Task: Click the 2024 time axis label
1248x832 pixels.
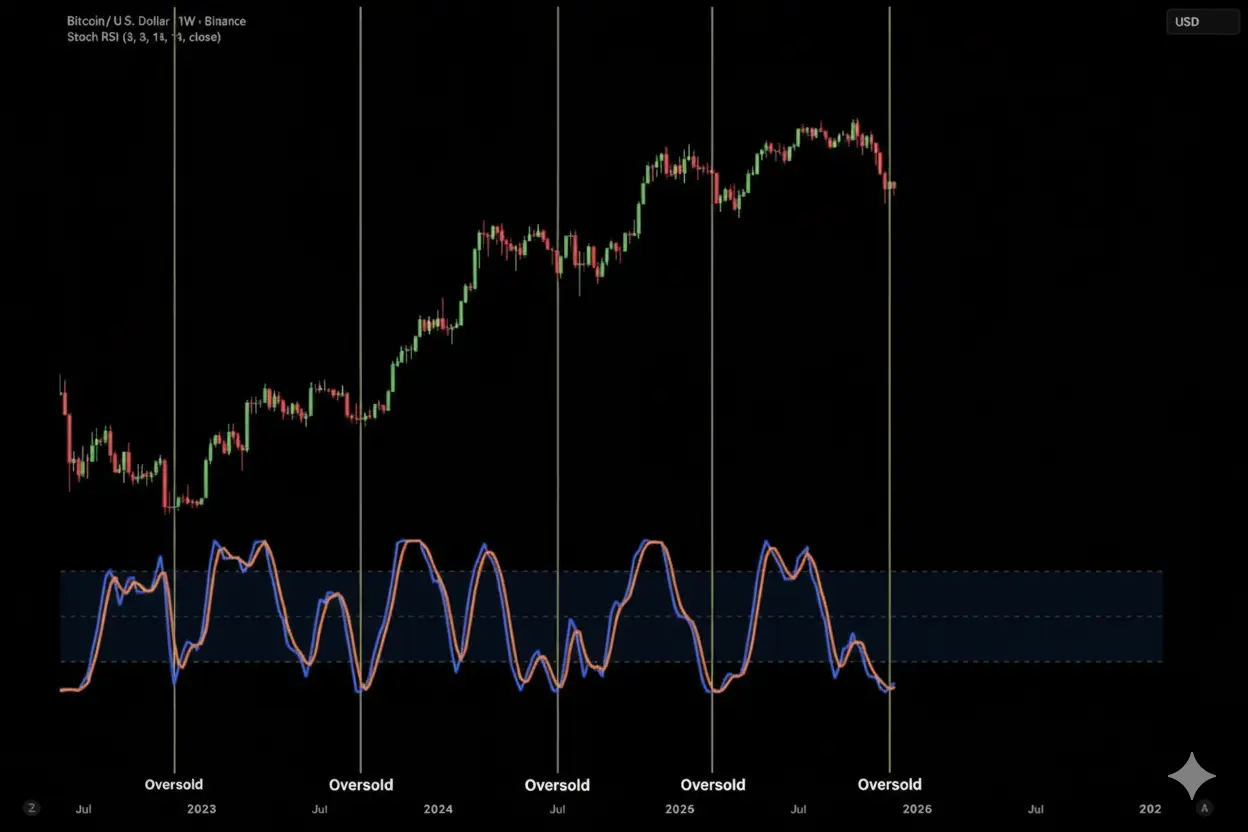Action: (438, 809)
